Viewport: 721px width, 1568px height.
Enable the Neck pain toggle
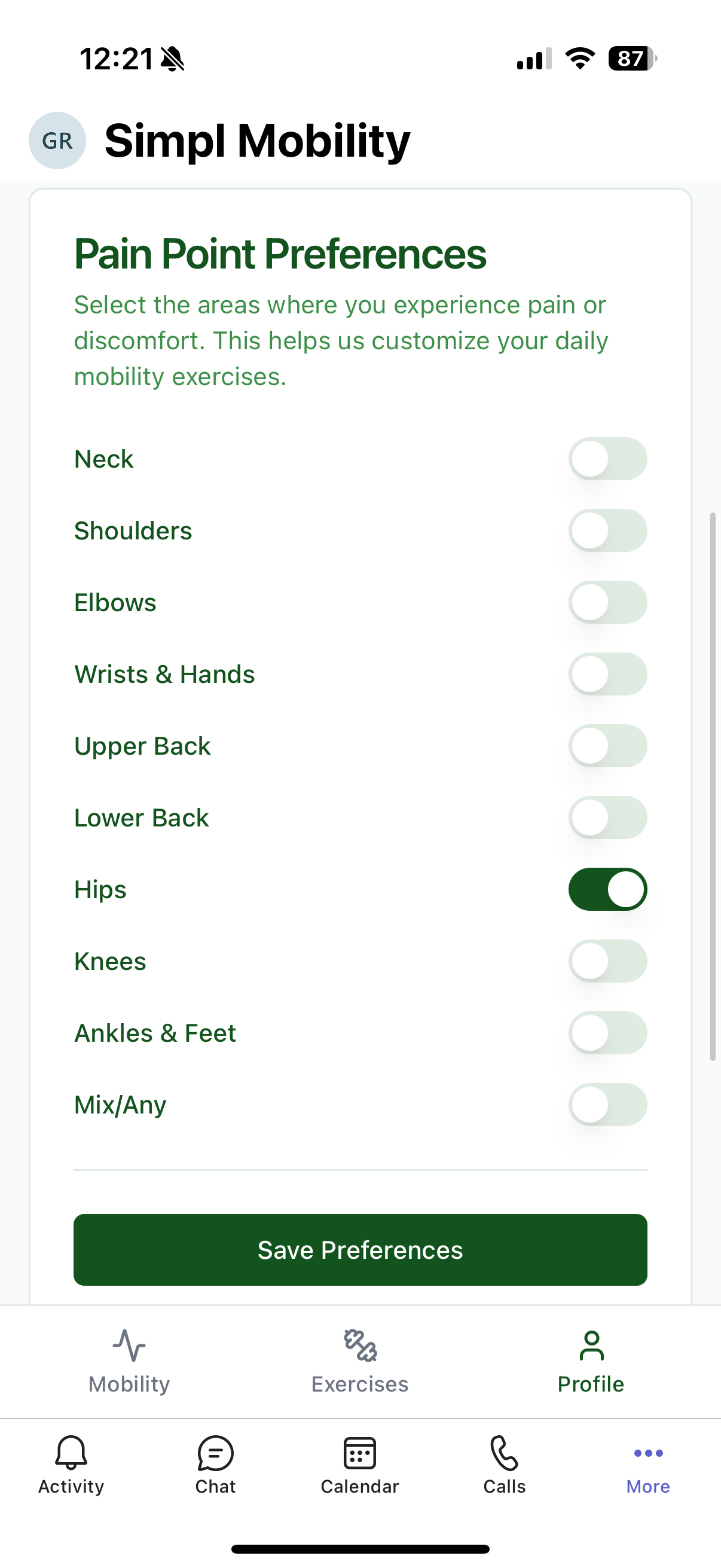coord(607,459)
